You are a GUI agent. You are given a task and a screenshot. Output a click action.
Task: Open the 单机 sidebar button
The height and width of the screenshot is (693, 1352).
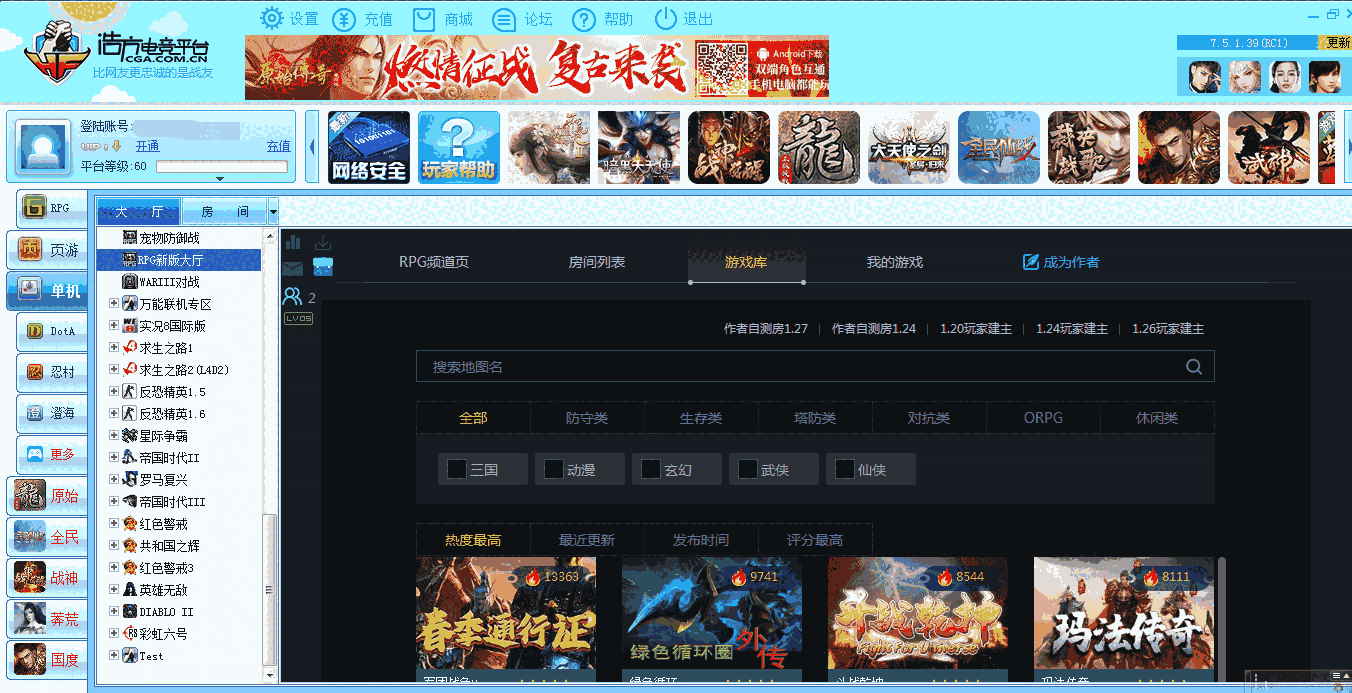[x=47, y=291]
